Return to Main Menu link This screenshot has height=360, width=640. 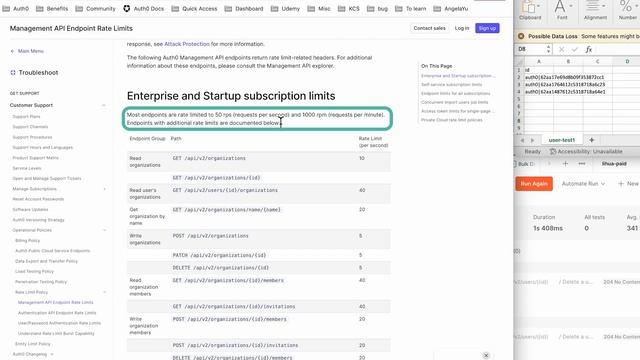(x=31, y=51)
